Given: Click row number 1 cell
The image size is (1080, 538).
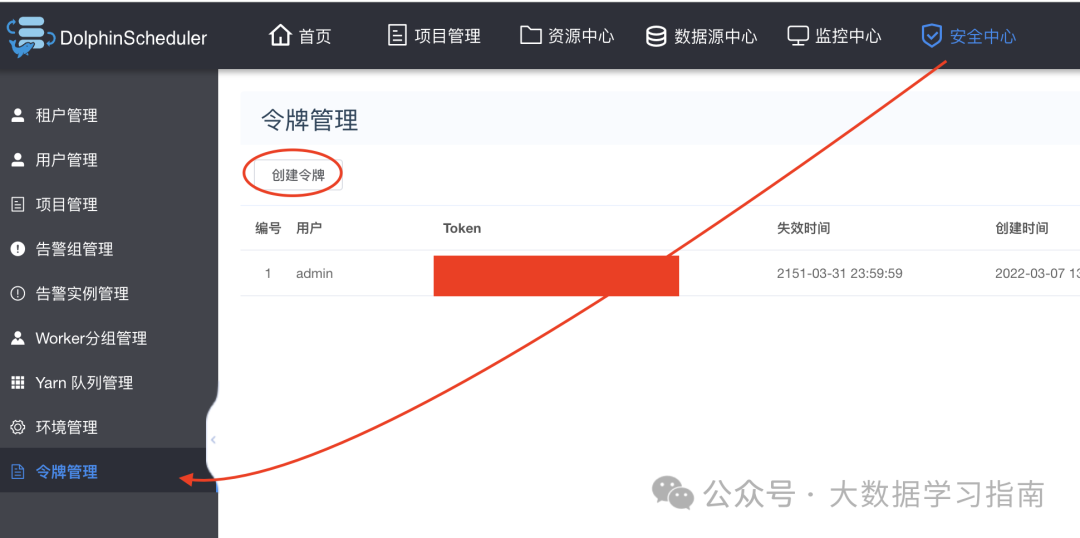Looking at the screenshot, I should click(268, 273).
